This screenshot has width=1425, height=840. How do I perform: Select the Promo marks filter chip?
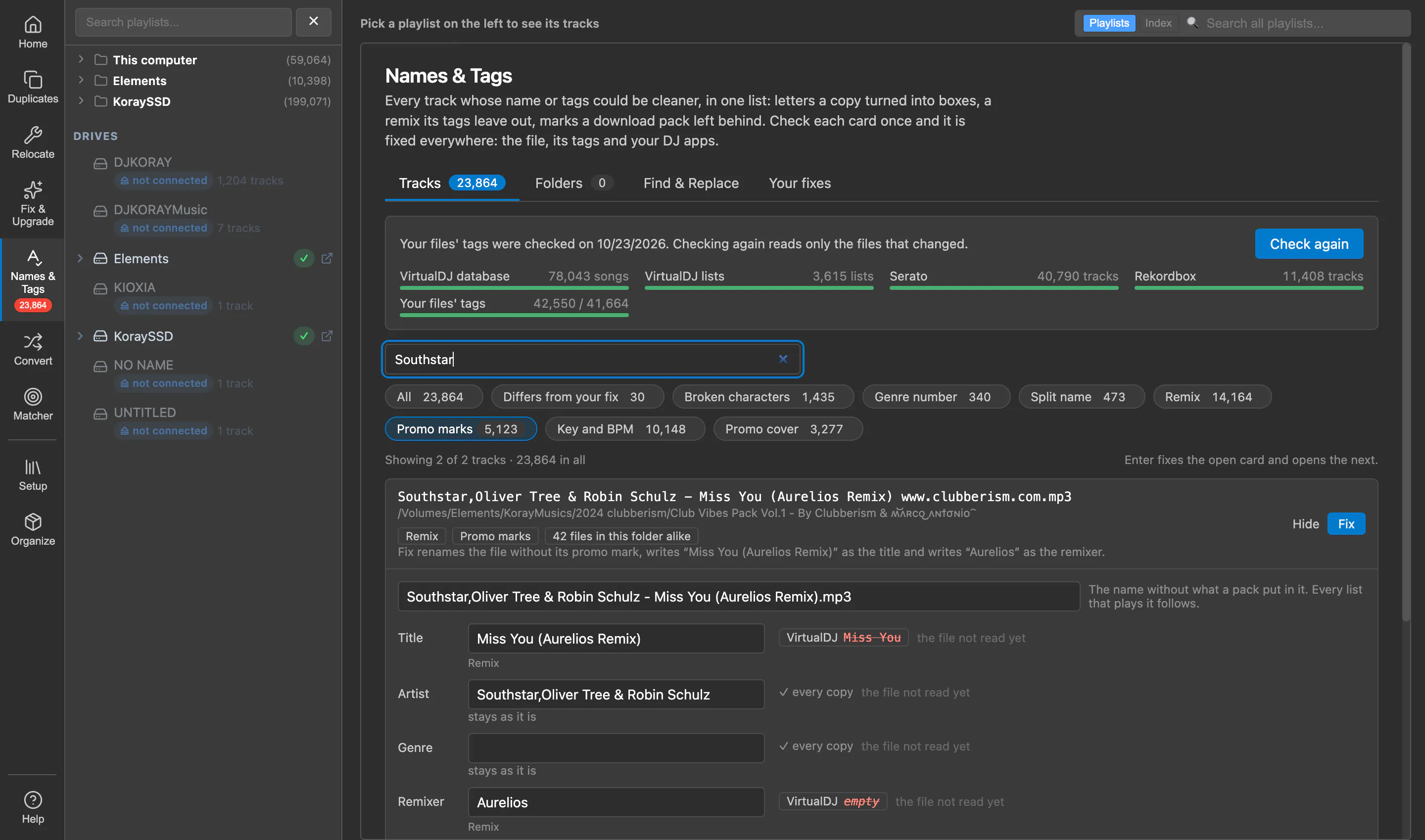click(461, 428)
